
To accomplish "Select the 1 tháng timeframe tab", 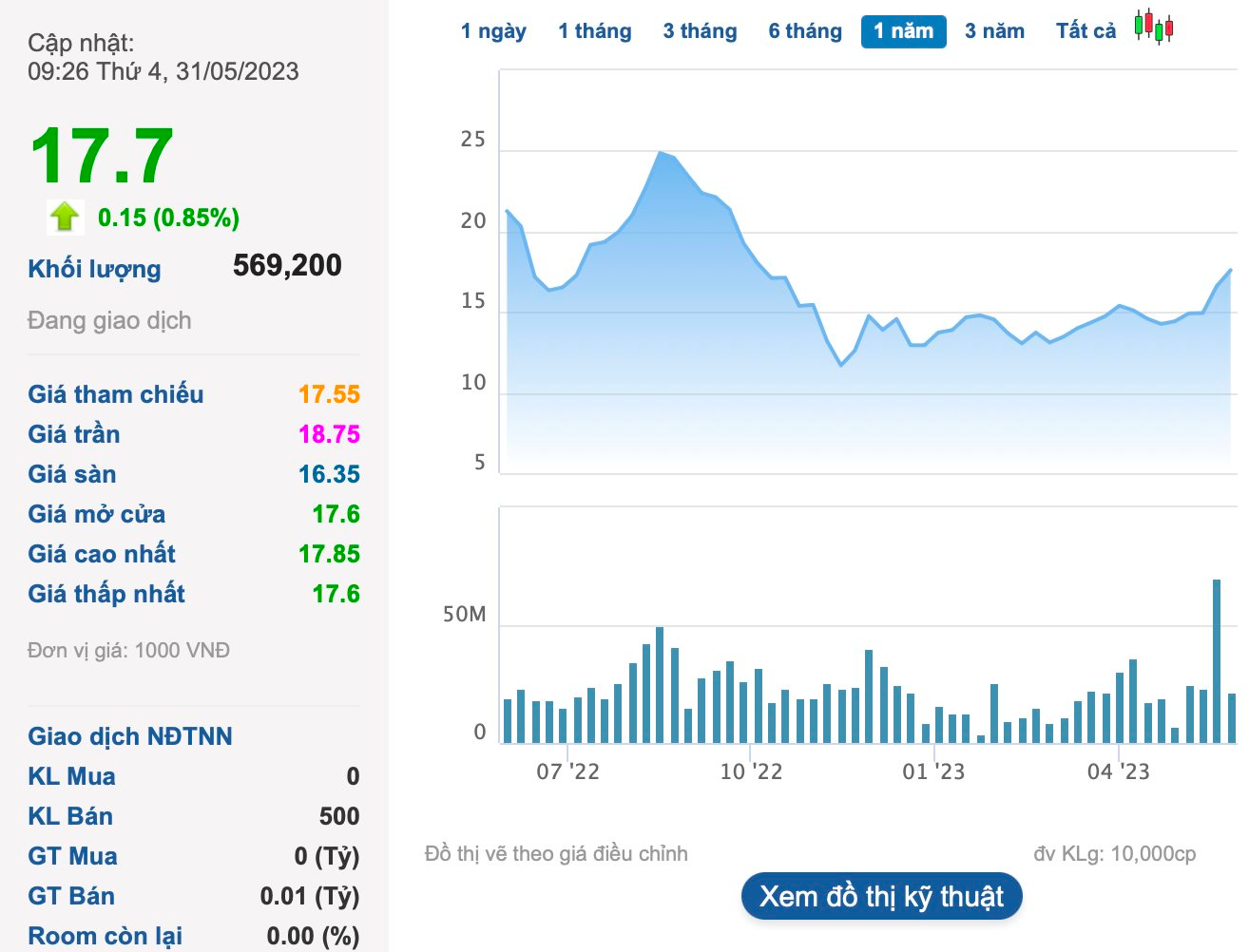I will [x=595, y=31].
